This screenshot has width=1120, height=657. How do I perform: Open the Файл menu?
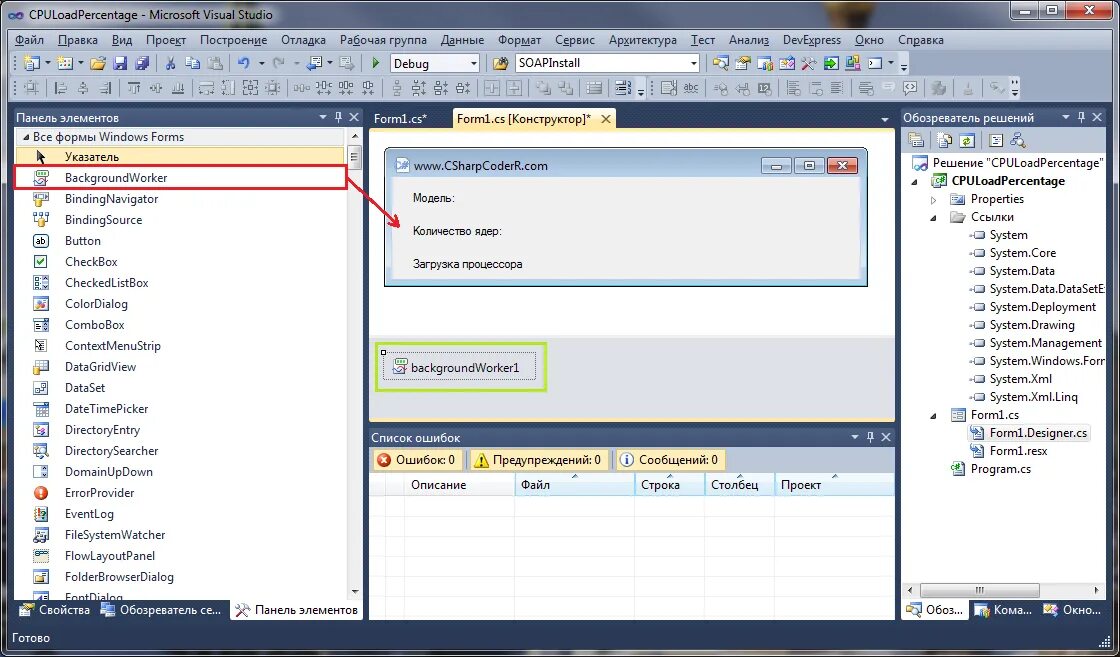pos(29,40)
